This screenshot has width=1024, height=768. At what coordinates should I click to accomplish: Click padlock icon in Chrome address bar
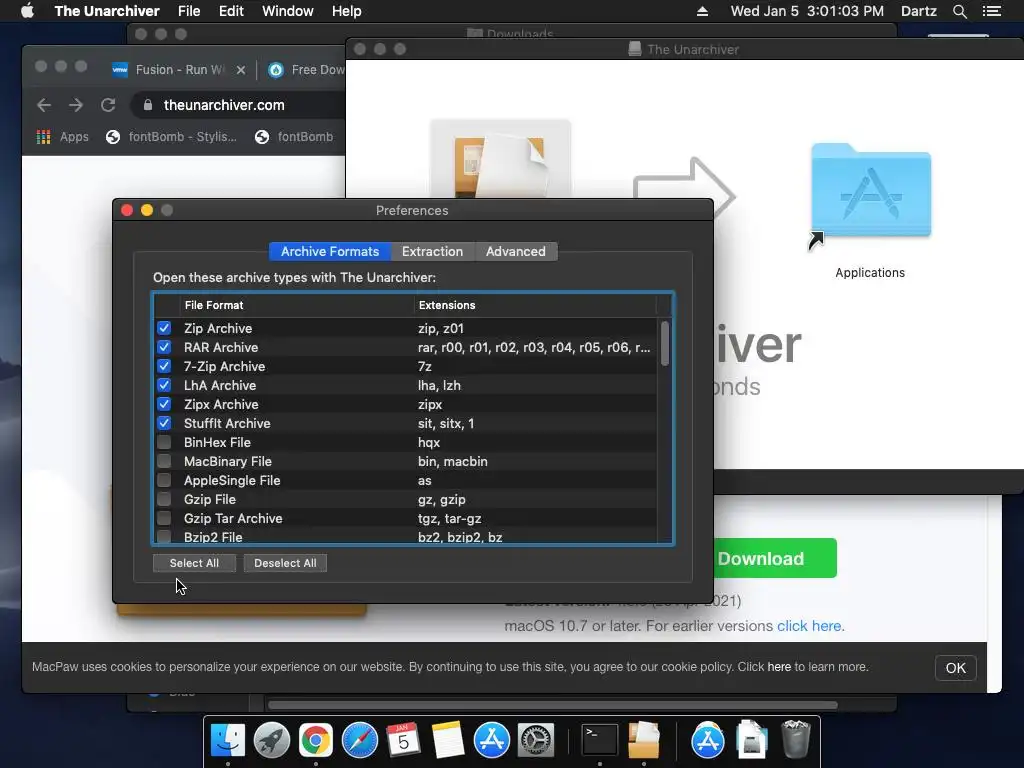coord(148,105)
